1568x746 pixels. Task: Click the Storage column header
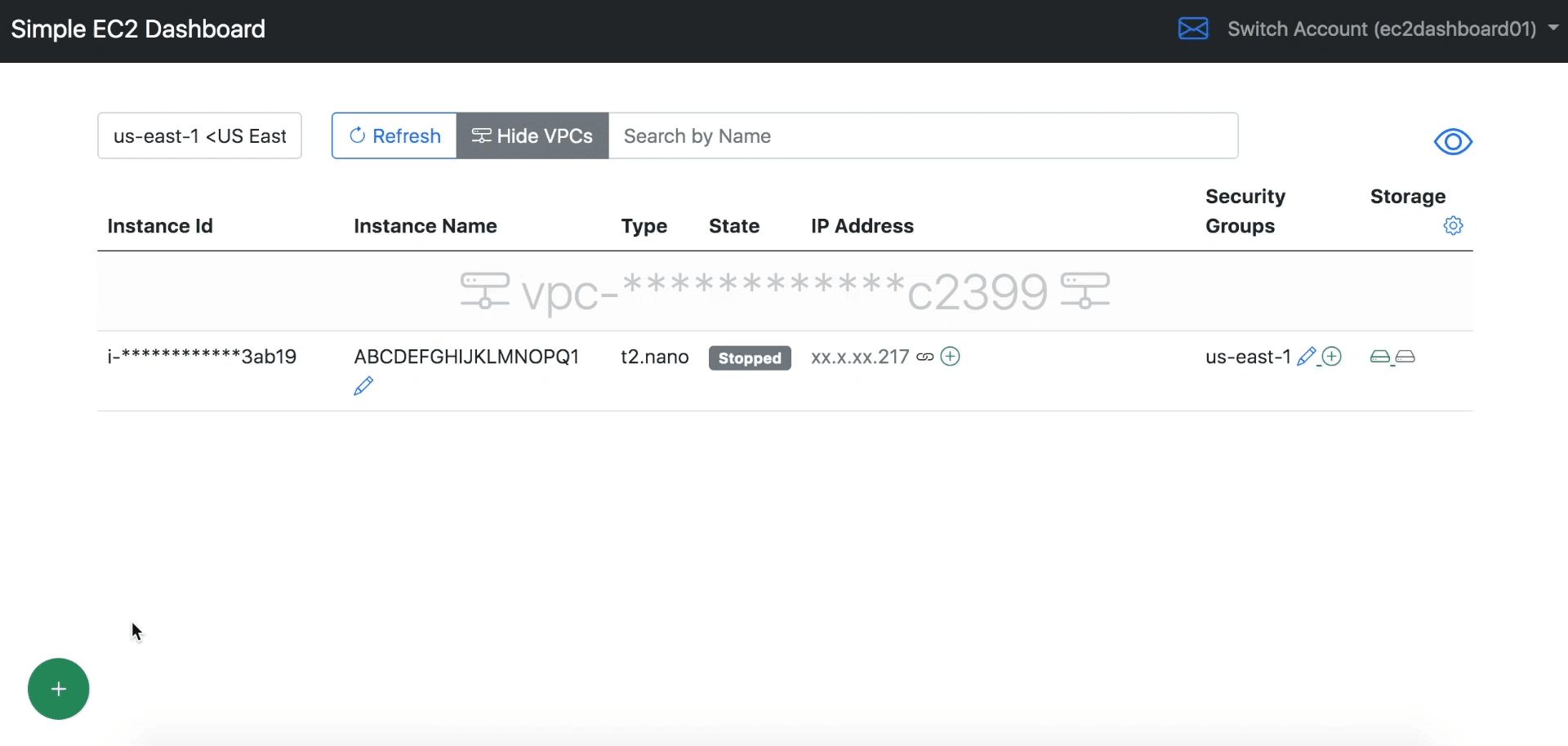(1408, 197)
